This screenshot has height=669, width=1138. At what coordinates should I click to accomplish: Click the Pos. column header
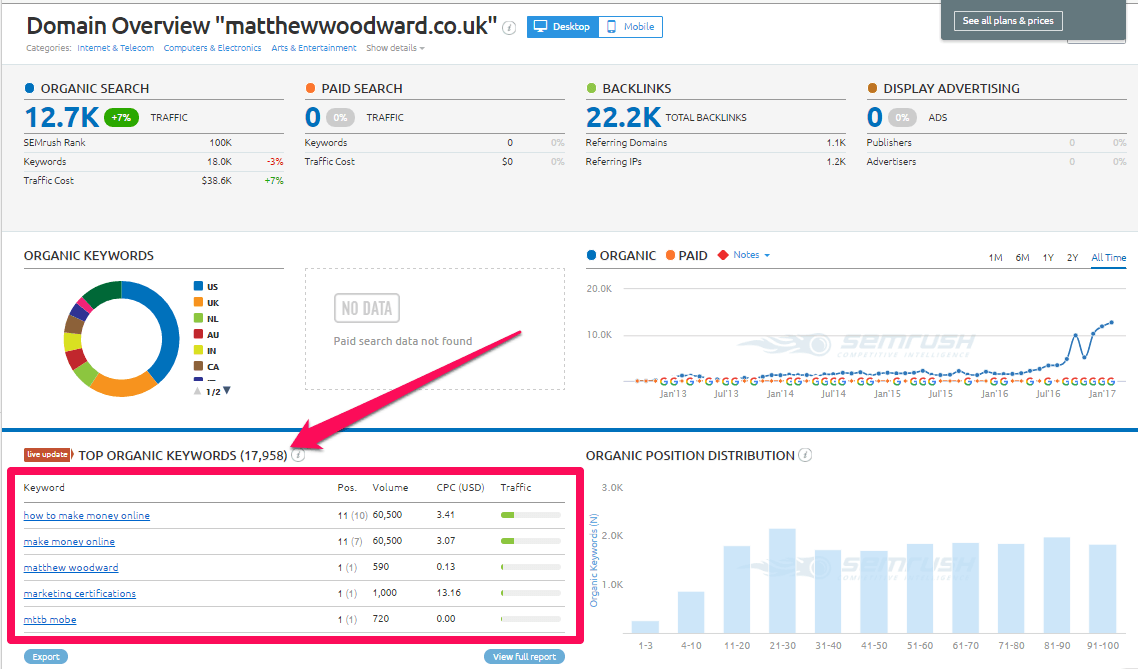[347, 488]
